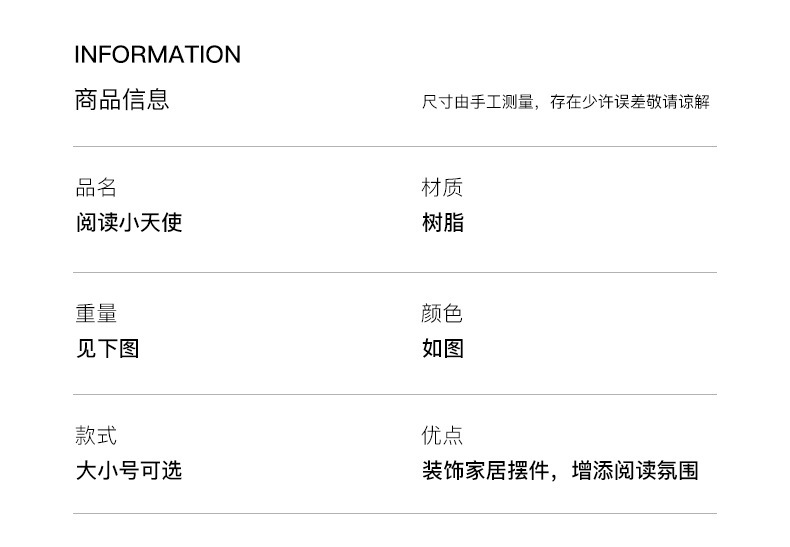
Task: Click the divider line below 见下图
Action: point(395,394)
